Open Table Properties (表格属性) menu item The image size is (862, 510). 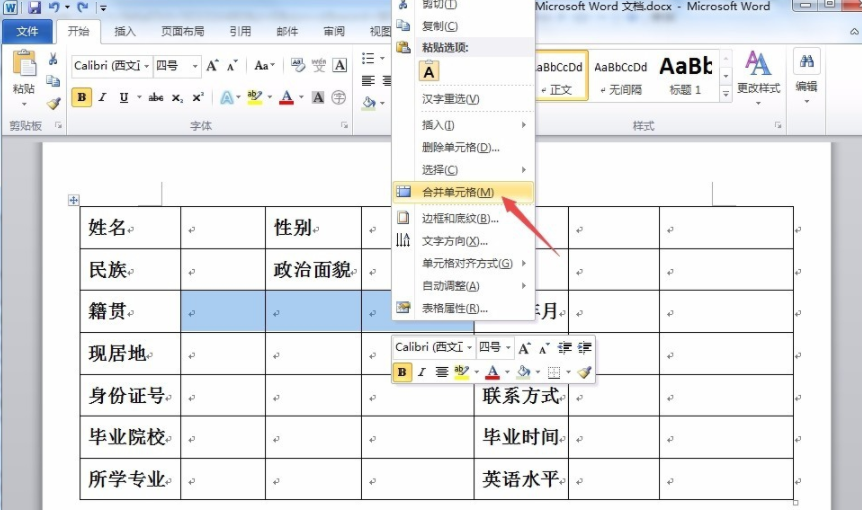[462, 308]
